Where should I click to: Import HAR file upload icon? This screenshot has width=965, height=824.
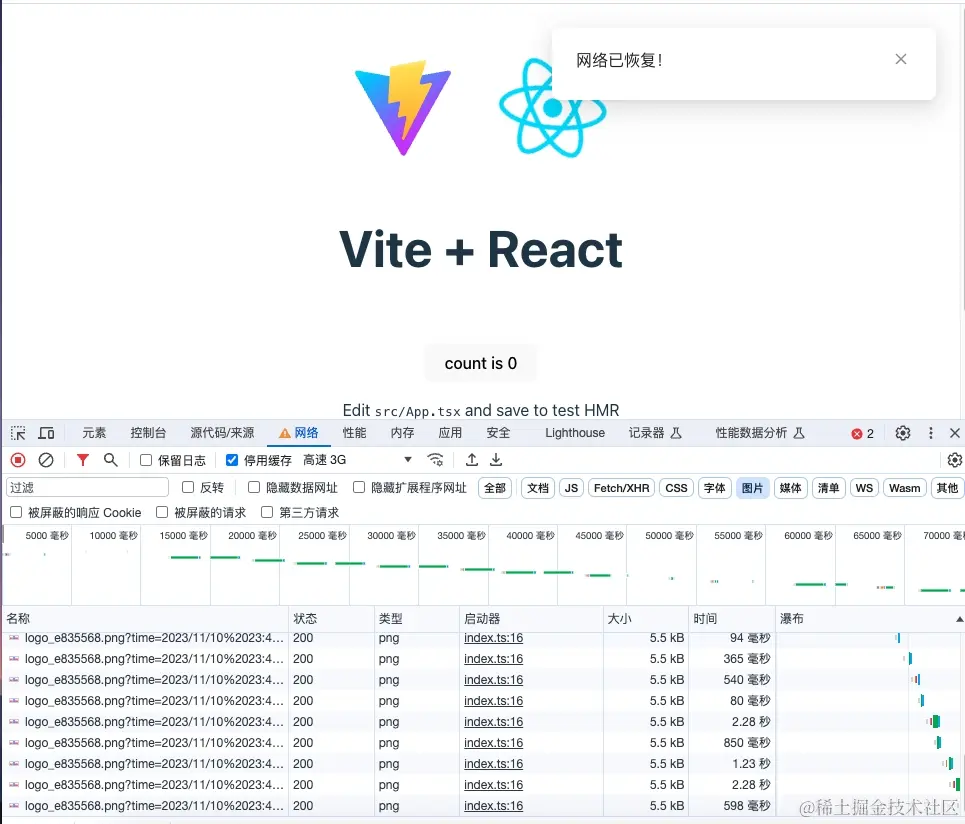472,460
